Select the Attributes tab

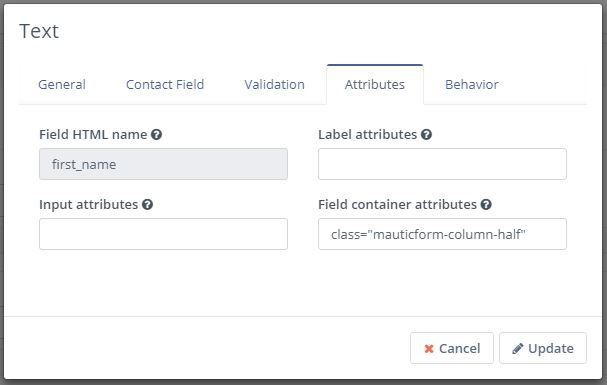tap(375, 84)
